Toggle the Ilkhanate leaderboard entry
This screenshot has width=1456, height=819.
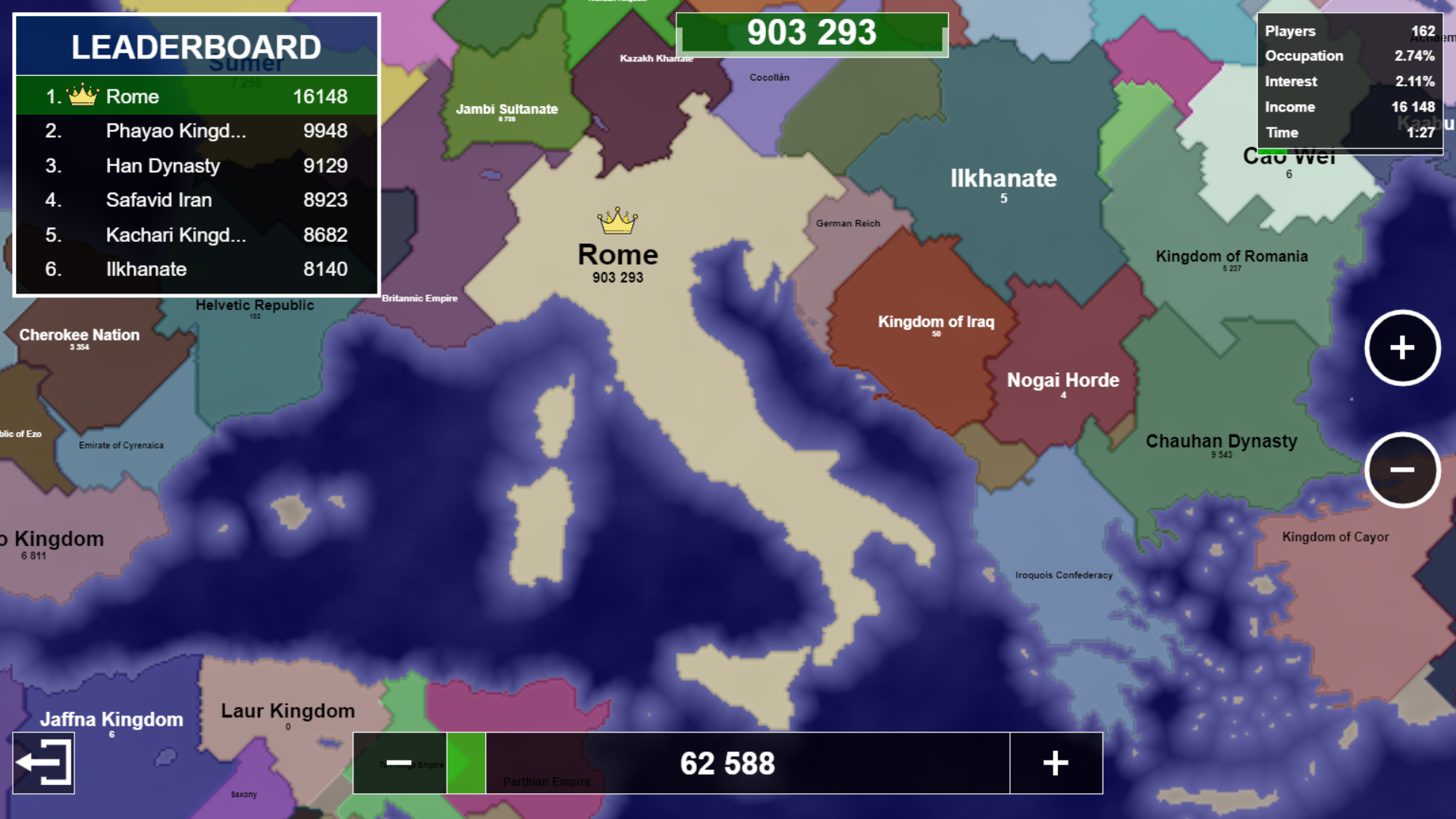pos(196,269)
